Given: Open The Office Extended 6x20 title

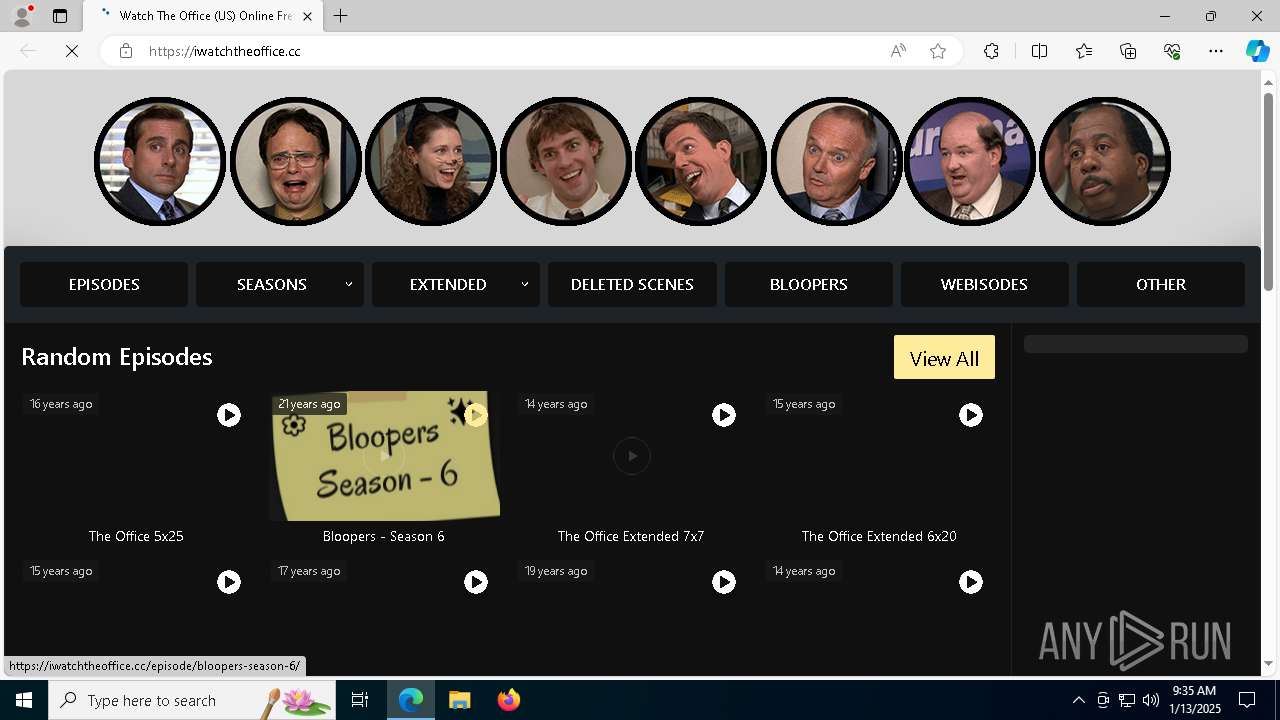Looking at the screenshot, I should 879,536.
